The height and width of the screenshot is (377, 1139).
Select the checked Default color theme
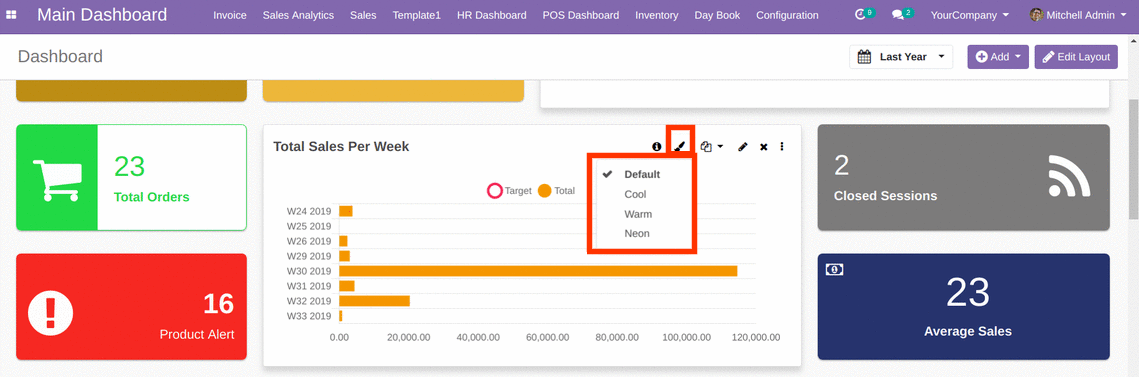641,174
